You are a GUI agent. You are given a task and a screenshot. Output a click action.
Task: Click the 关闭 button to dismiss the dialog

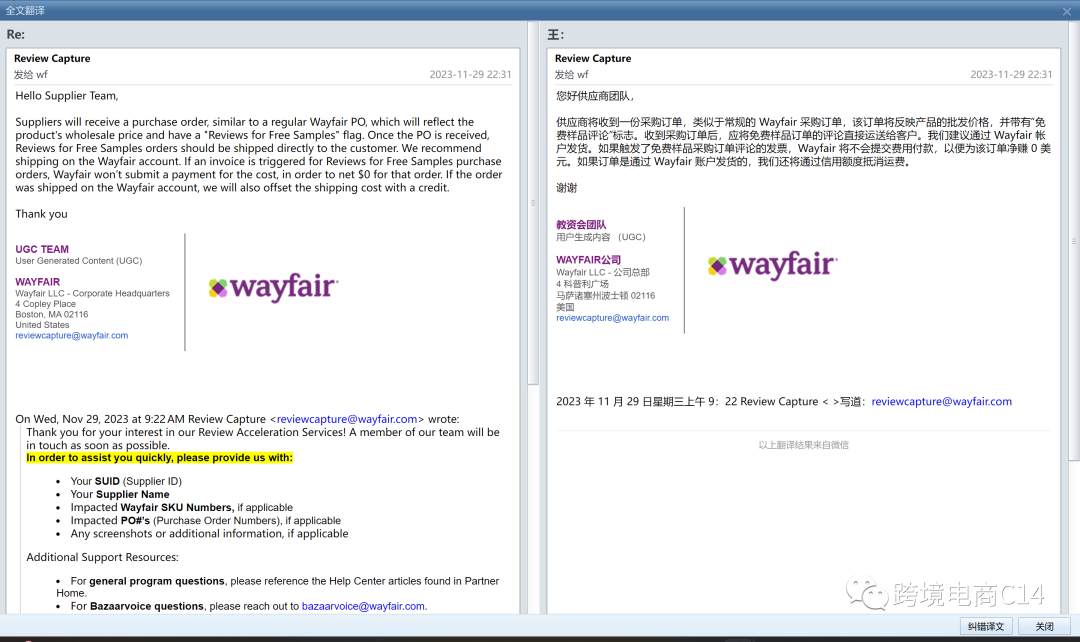coord(1045,626)
